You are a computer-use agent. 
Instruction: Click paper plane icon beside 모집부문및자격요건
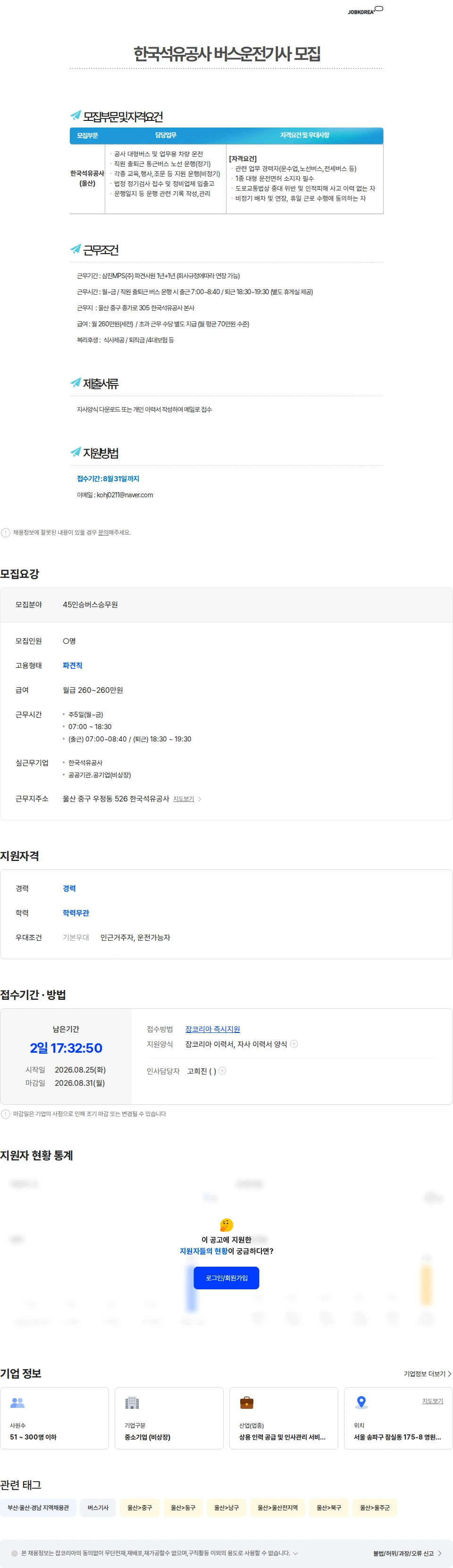[75, 115]
